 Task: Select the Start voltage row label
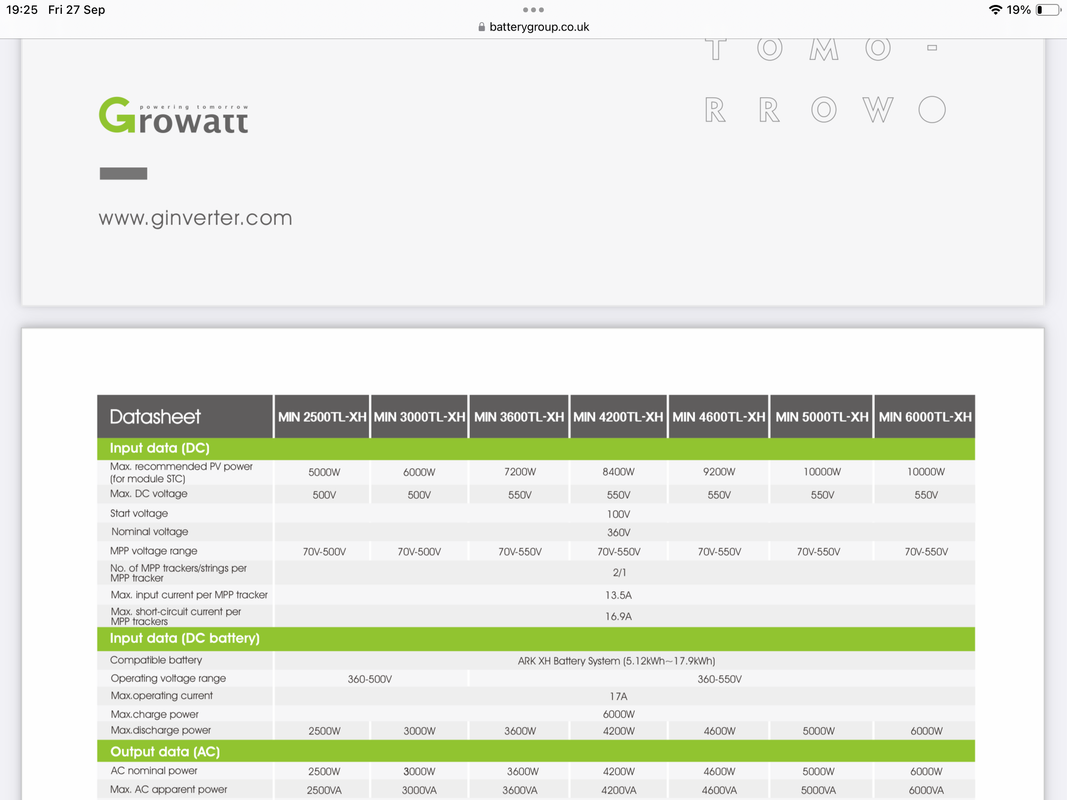click(139, 514)
